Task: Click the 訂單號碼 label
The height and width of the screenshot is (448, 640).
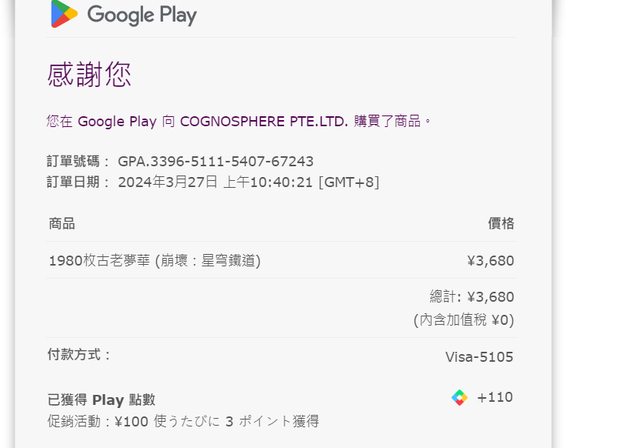Action: click(x=78, y=161)
